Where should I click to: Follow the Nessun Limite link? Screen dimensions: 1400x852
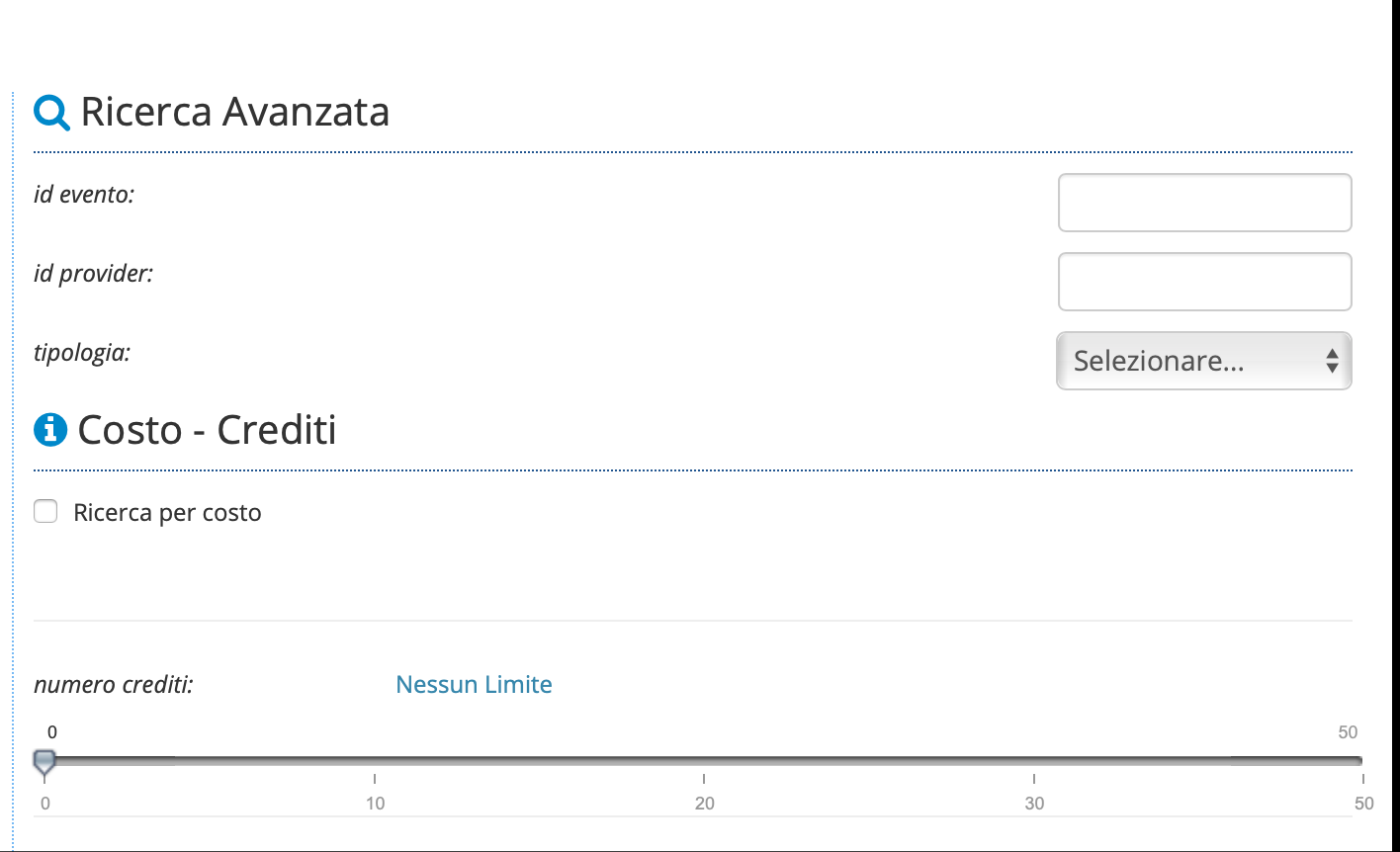pos(474,684)
